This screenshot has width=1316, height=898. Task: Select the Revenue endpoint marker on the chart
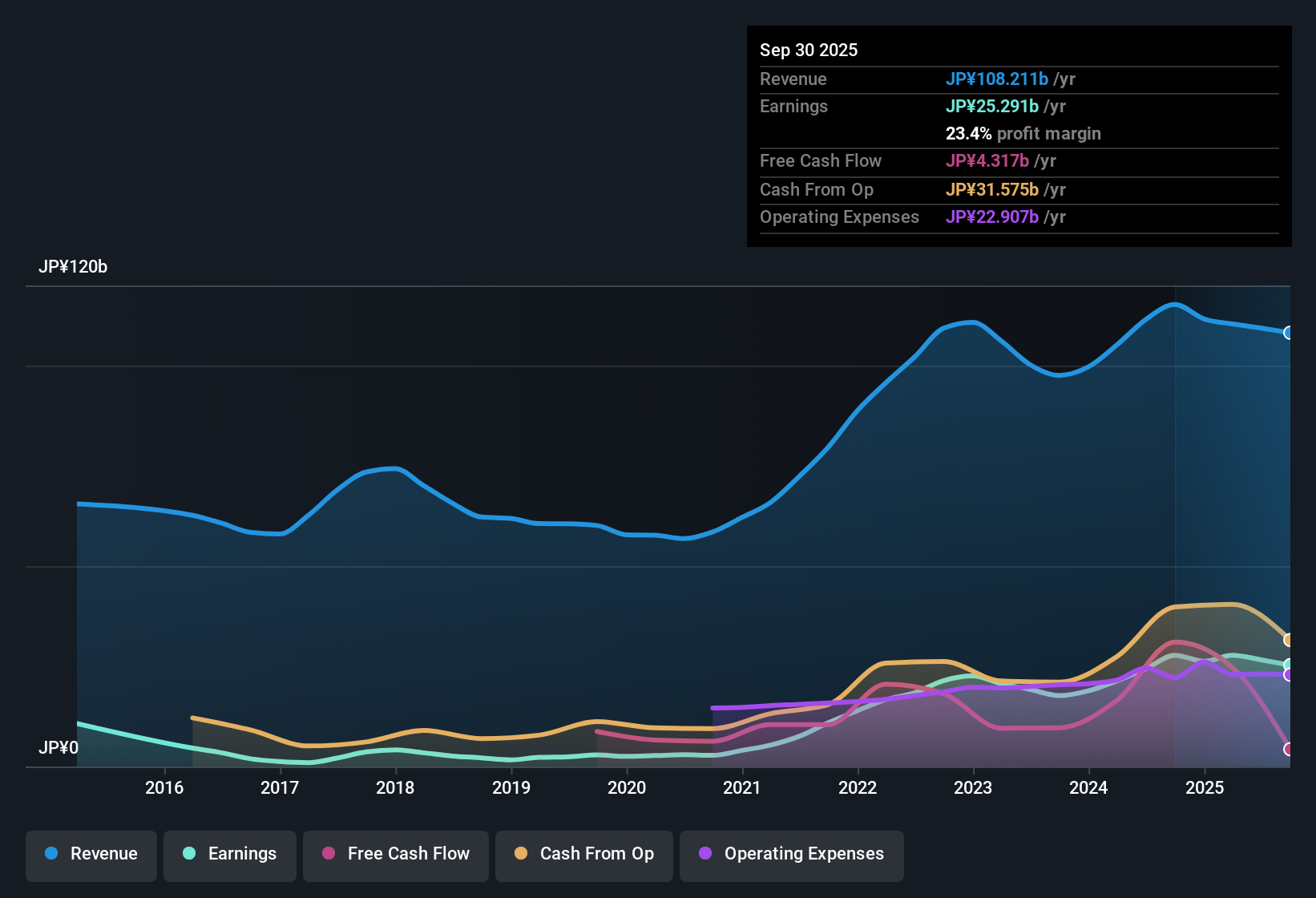click(x=1290, y=332)
